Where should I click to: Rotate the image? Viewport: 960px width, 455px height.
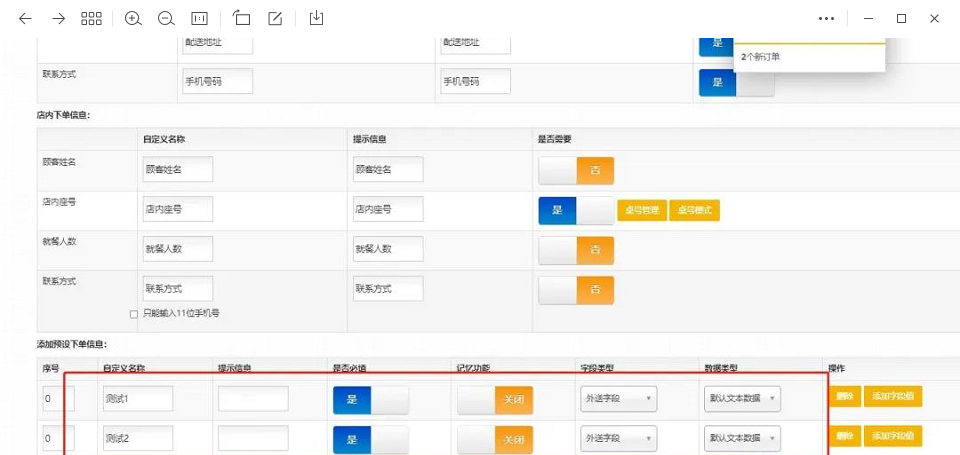click(x=241, y=18)
